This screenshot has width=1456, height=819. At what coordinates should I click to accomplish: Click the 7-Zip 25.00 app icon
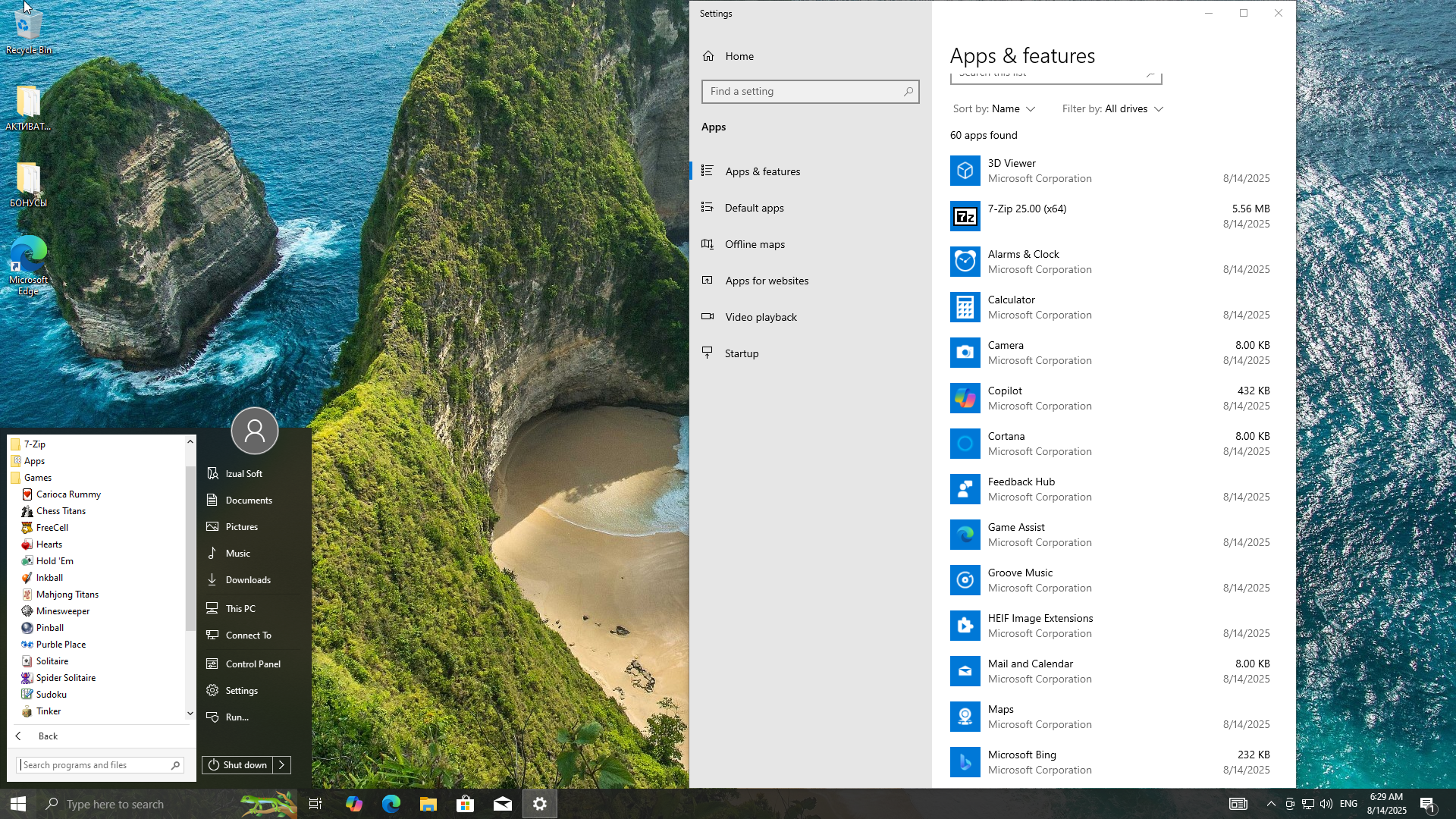[965, 216]
